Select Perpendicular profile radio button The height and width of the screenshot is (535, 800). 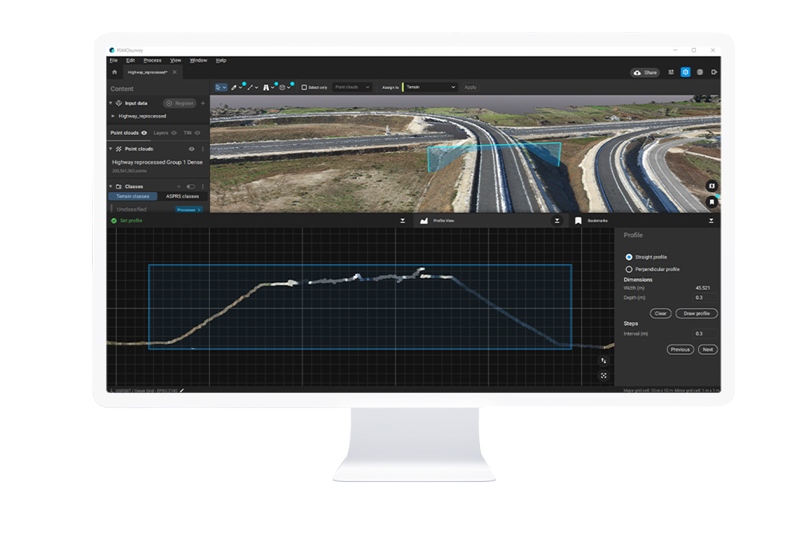(x=629, y=269)
